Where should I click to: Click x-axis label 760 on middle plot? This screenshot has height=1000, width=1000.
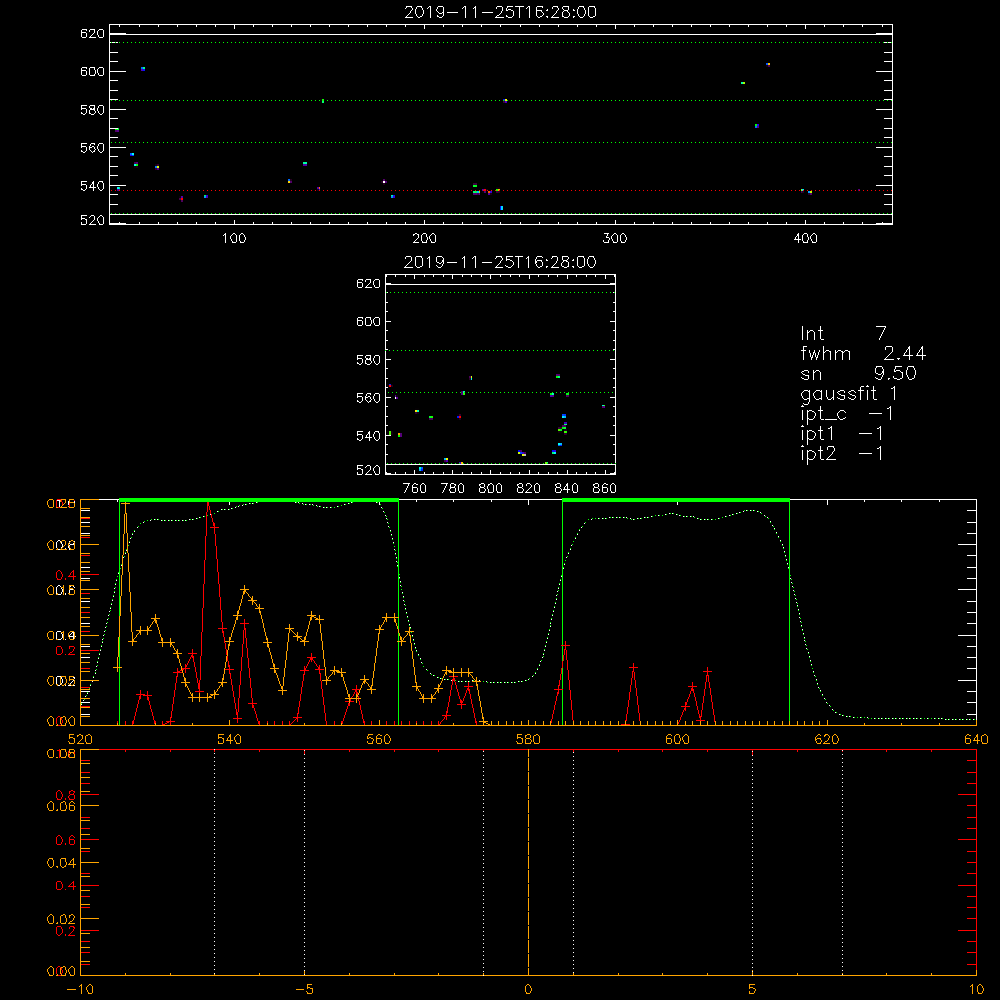[x=415, y=489]
